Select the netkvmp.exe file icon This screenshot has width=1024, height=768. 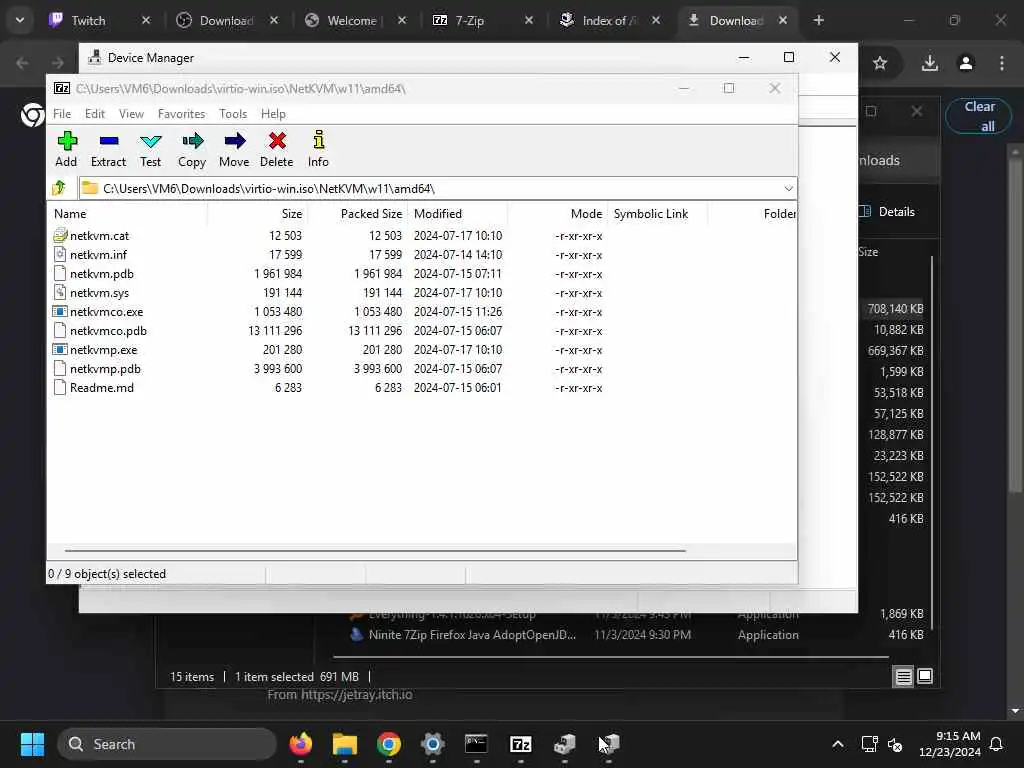tap(60, 349)
